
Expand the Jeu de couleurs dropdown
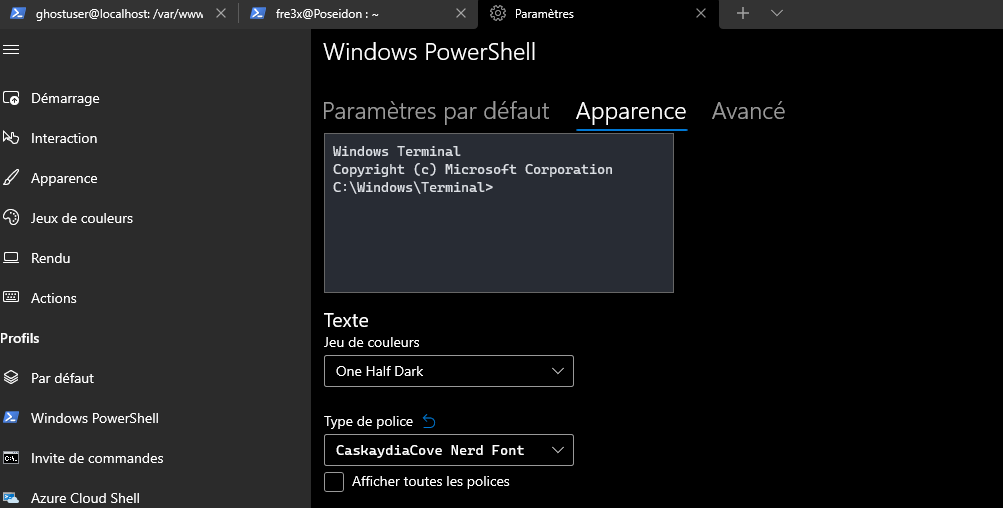448,371
